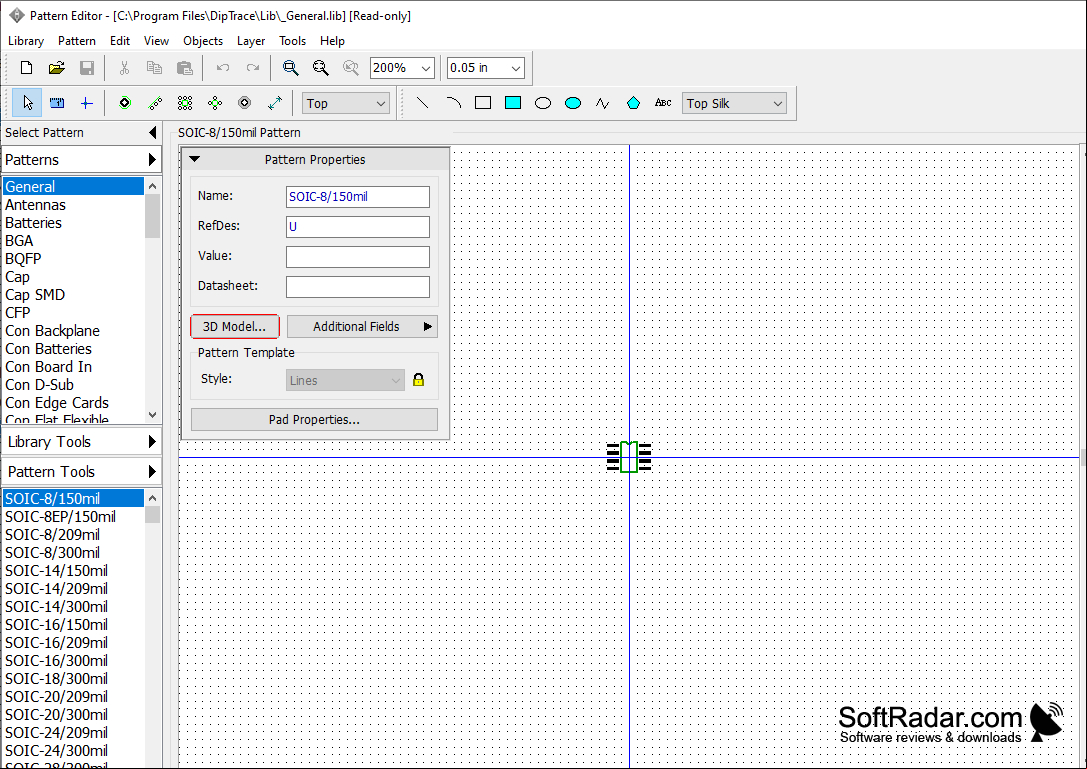Select the filled Ellipse tool

point(573,103)
